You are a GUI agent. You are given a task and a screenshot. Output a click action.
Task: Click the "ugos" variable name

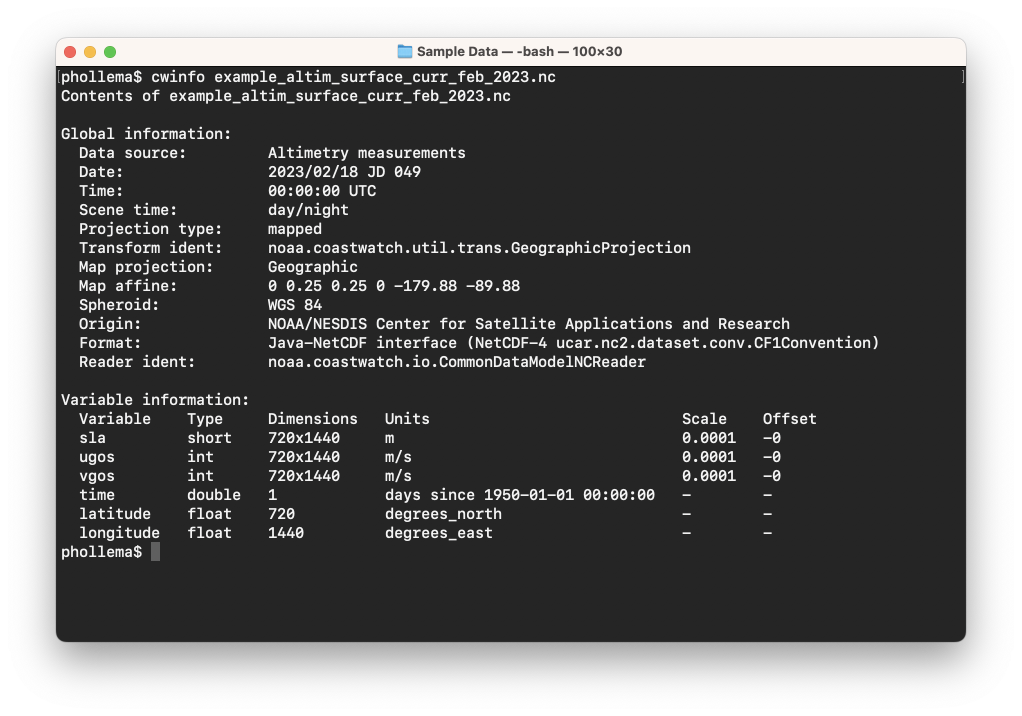pyautogui.click(x=97, y=457)
